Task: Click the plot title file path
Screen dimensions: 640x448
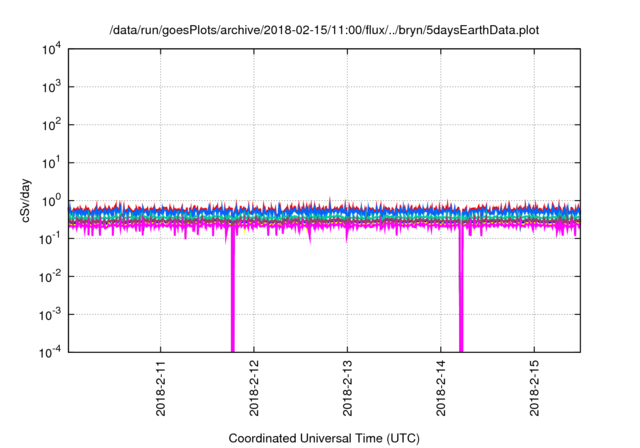Action: click(324, 30)
